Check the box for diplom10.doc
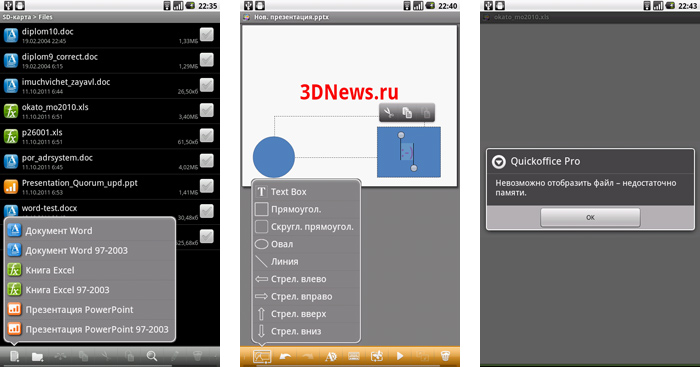Image resolution: width=700 pixels, height=367 pixels. [207, 34]
